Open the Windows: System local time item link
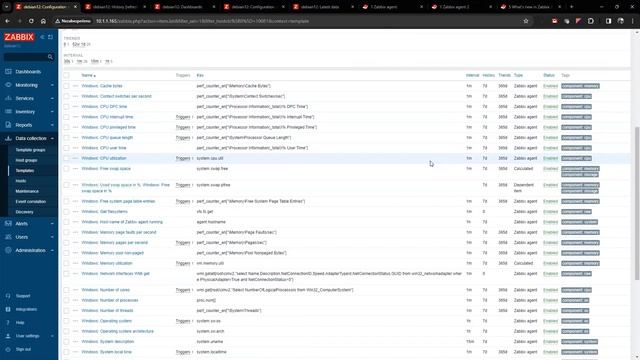Viewport: 640px width, 360px height. tap(106, 352)
